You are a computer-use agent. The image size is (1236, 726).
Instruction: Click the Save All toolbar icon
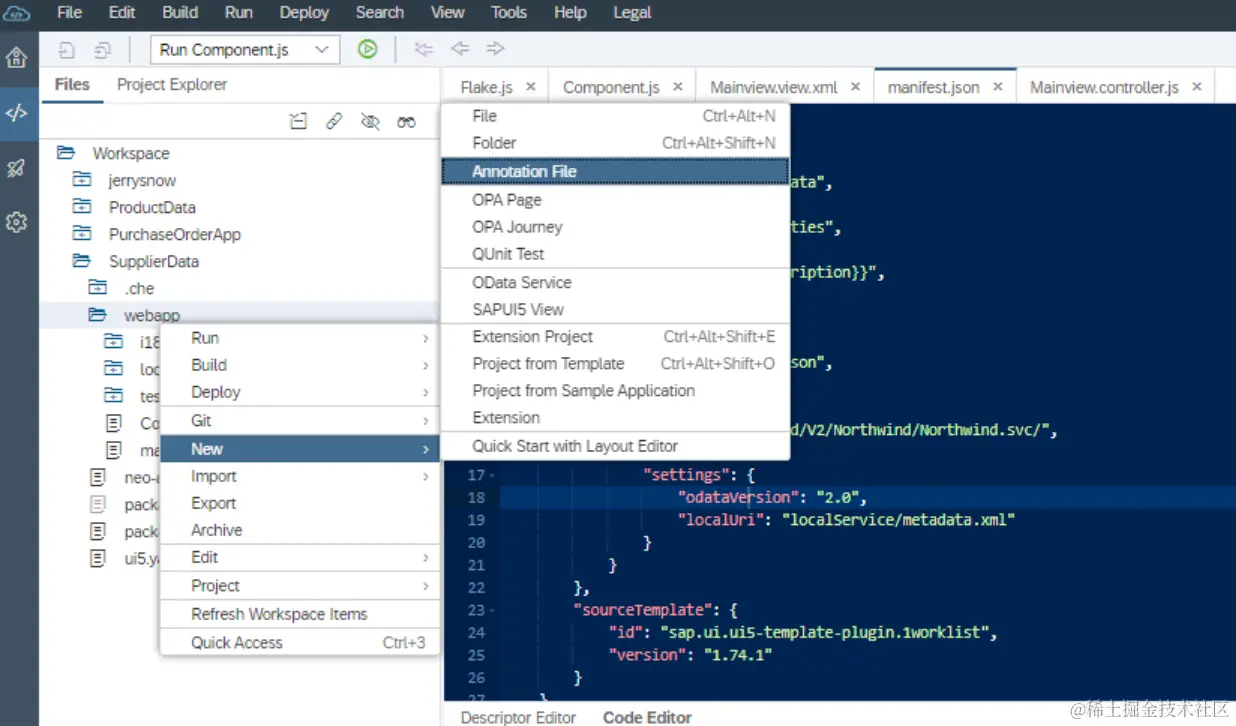(x=102, y=49)
